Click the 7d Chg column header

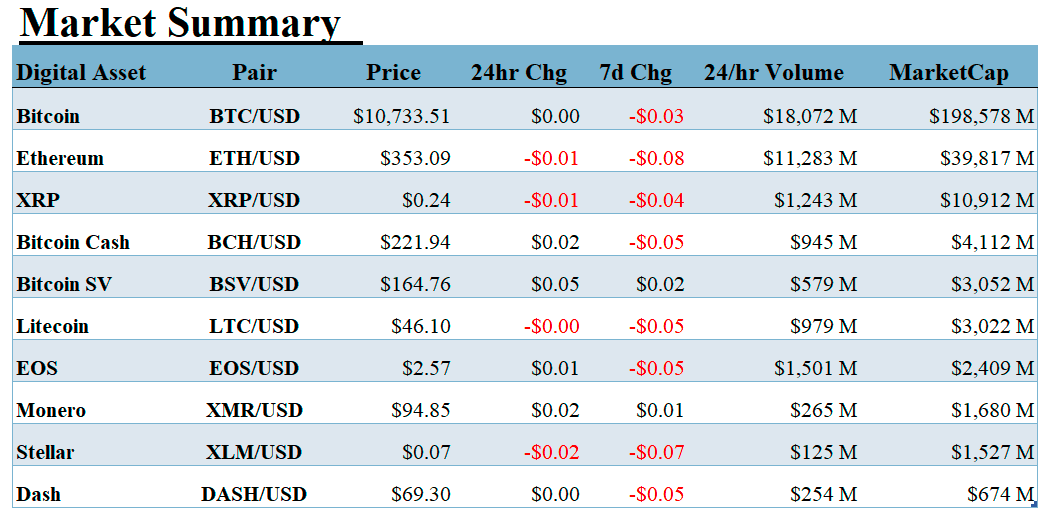(636, 72)
